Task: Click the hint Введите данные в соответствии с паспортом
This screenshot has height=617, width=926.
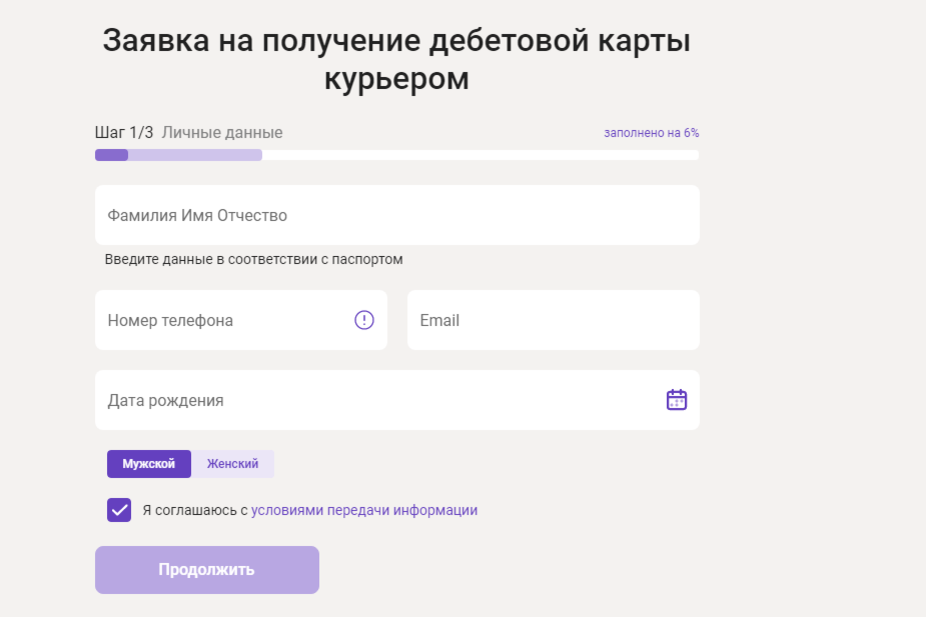Action: [x=253, y=258]
